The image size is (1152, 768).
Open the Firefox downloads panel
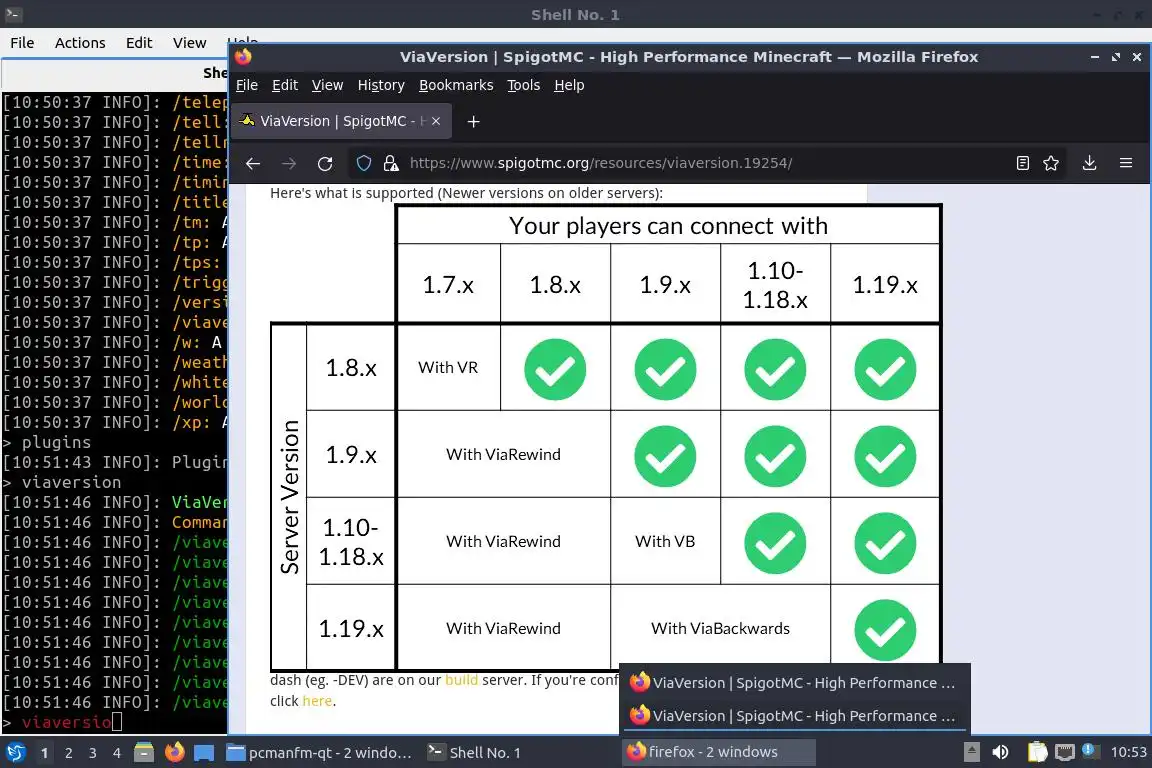(x=1089, y=163)
